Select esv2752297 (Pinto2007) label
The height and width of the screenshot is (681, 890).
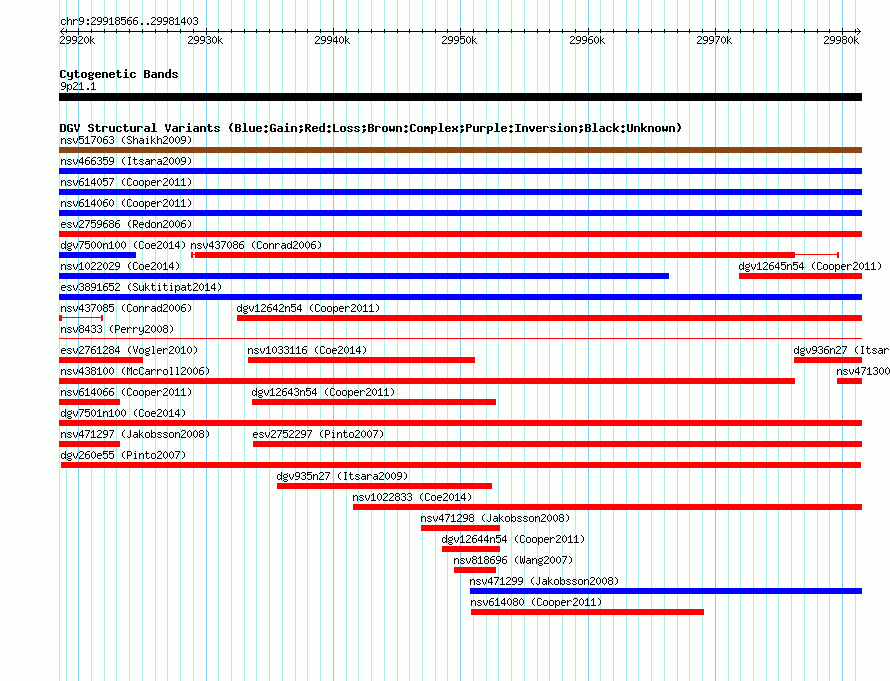tap(318, 434)
